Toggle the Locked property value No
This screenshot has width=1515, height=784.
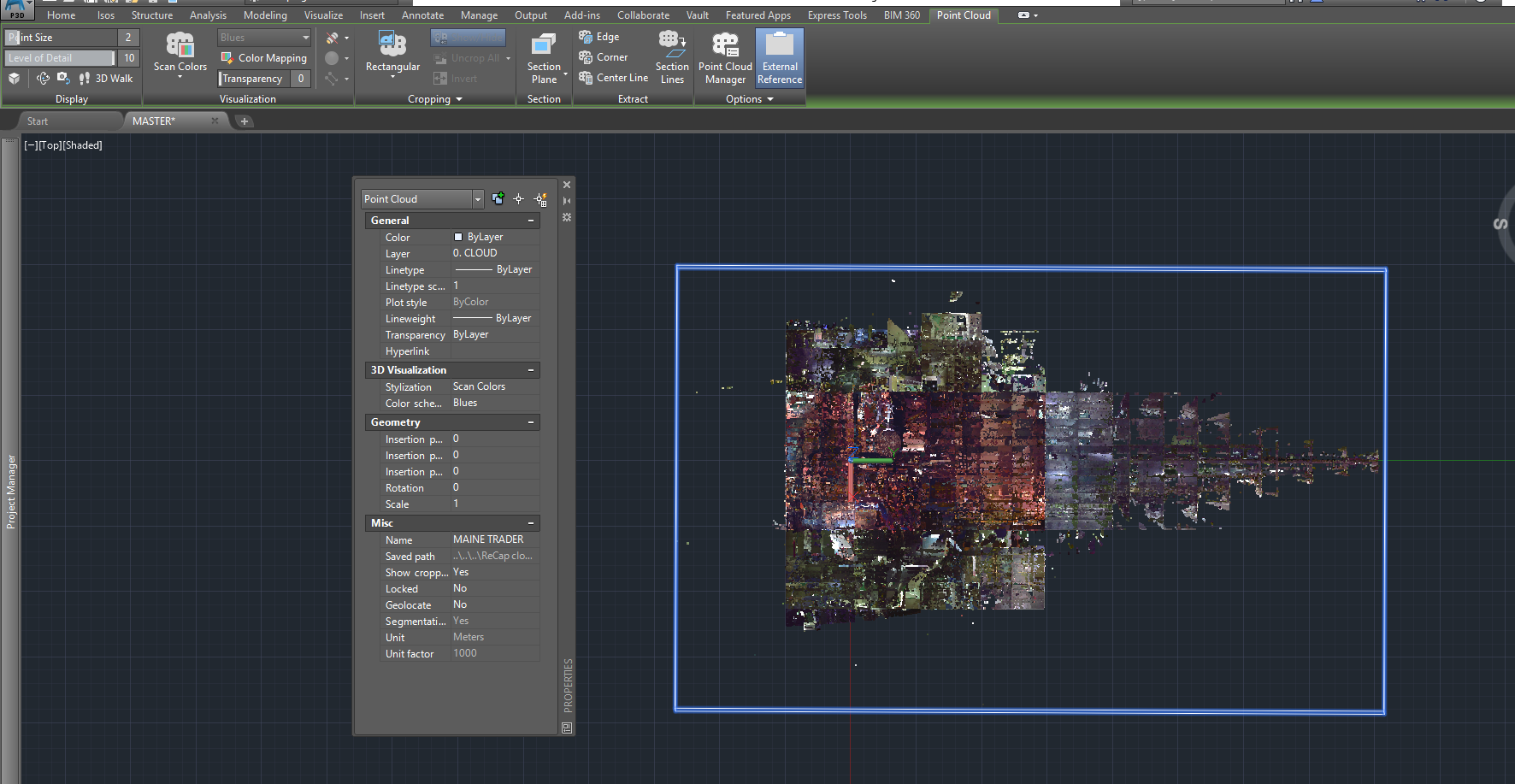click(x=495, y=588)
